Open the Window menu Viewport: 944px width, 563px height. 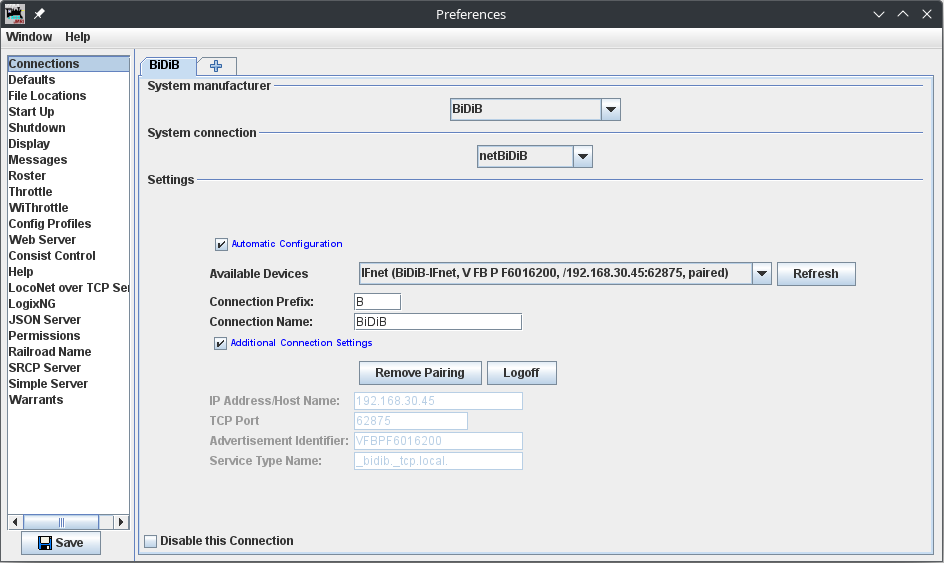pos(29,37)
